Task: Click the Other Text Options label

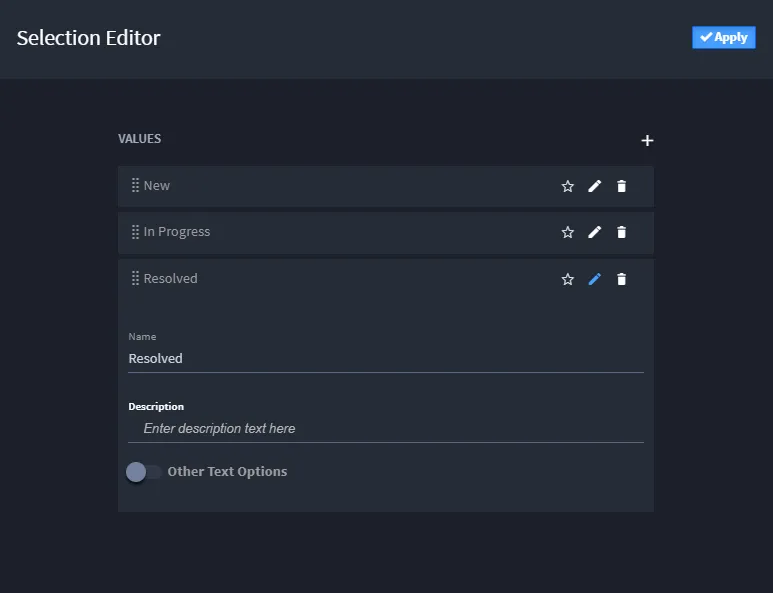Action: (227, 472)
